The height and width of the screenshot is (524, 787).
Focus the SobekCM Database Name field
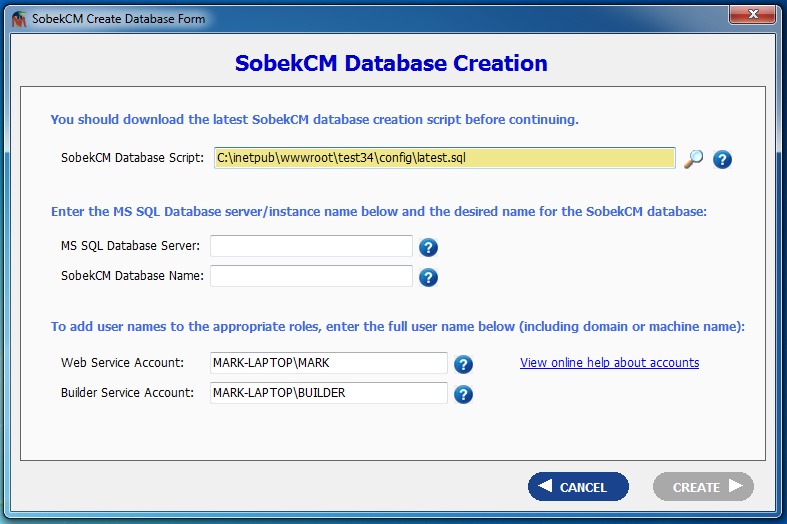311,276
